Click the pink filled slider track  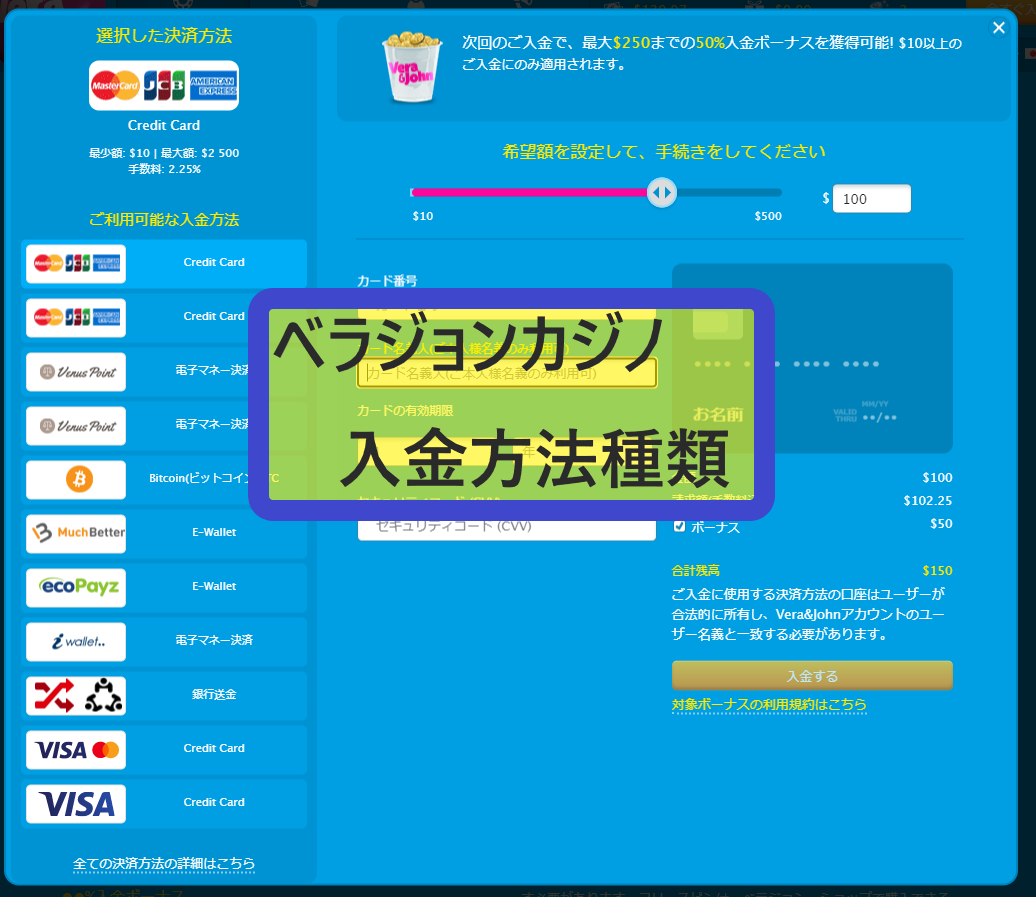coord(529,193)
